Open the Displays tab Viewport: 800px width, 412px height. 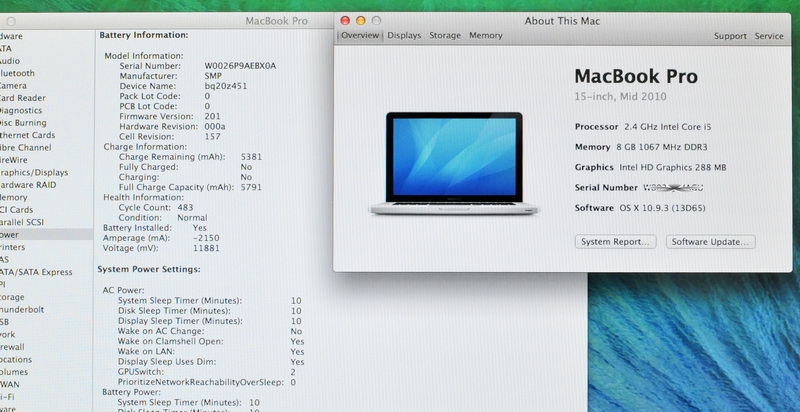[x=404, y=36]
